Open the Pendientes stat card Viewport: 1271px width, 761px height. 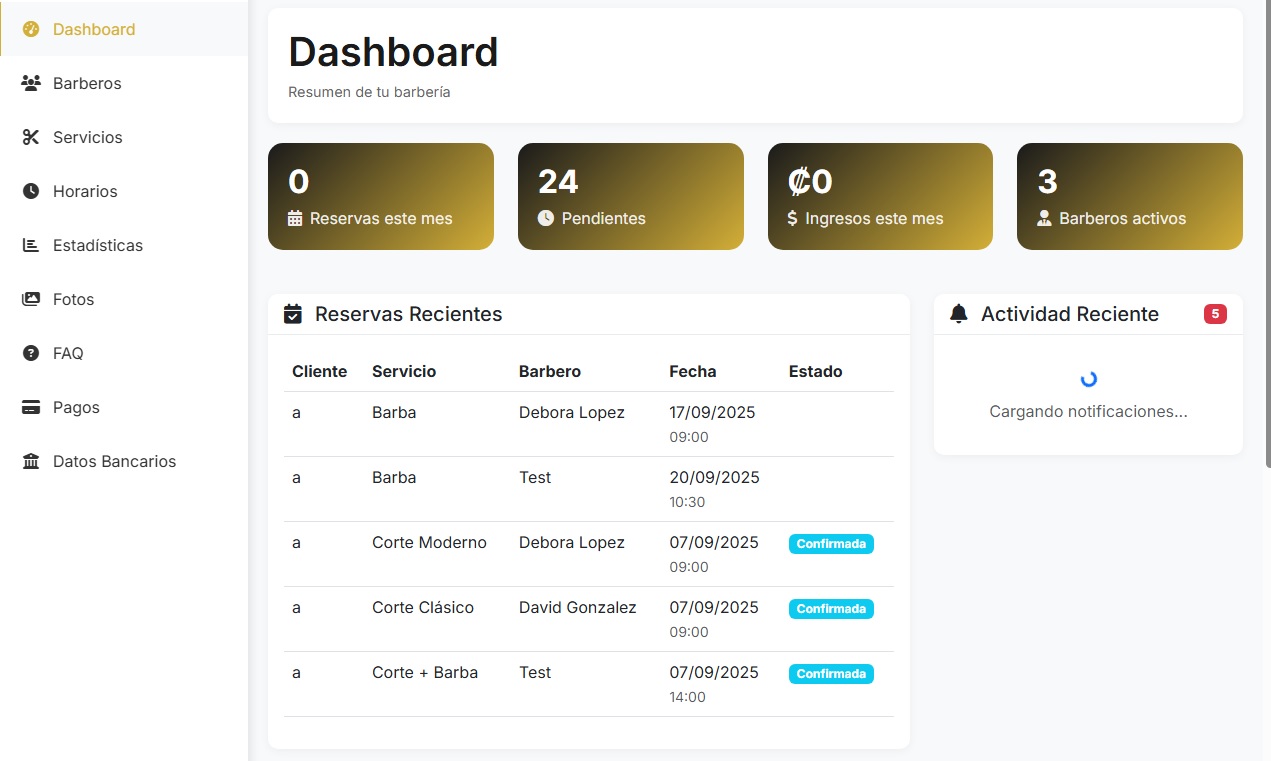pos(630,196)
